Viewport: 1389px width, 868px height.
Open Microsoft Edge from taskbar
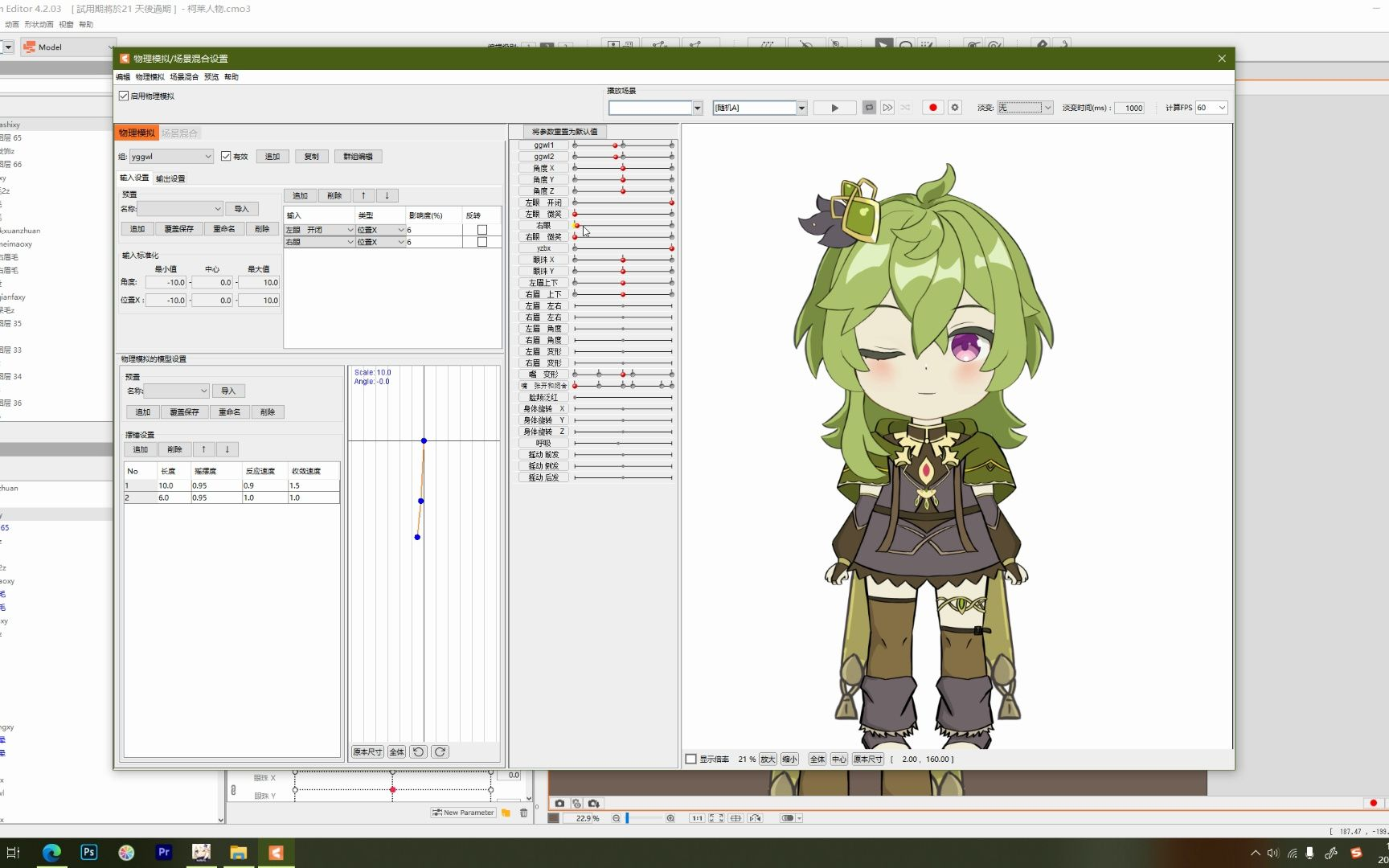51,853
